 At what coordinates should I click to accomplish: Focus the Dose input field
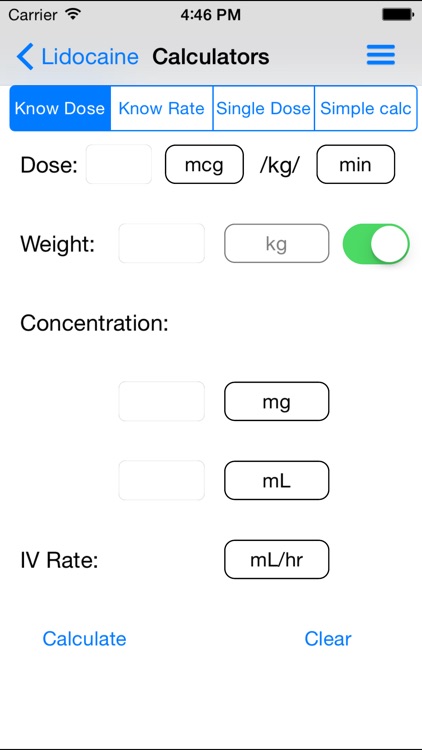(x=119, y=165)
